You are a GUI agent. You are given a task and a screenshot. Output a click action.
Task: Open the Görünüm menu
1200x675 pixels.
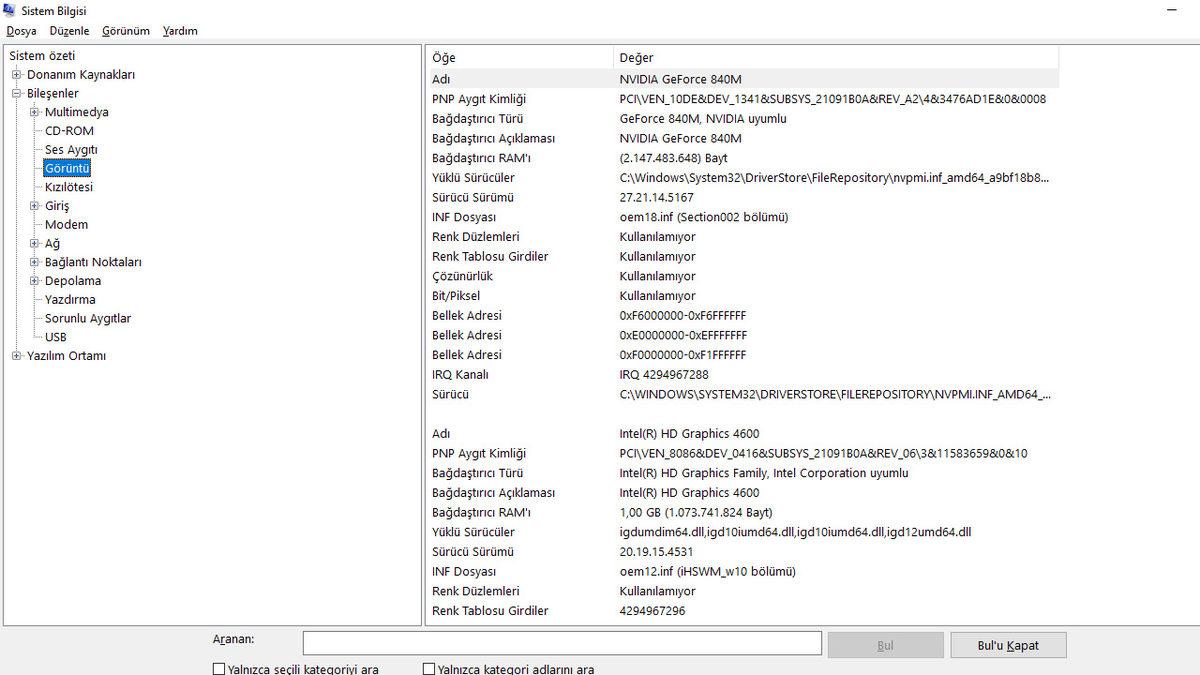[125, 31]
